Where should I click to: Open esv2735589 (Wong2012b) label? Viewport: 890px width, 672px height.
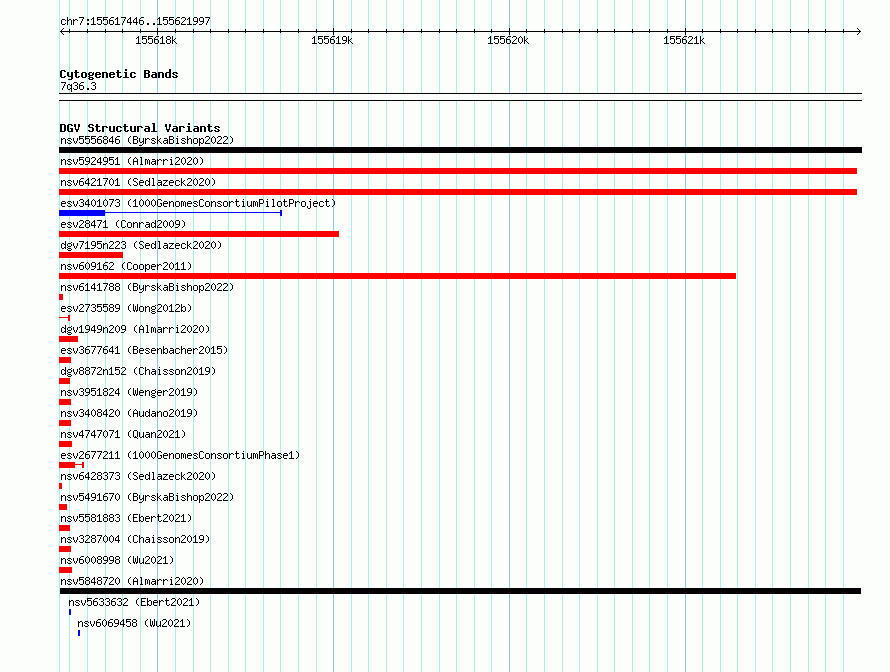[126, 308]
